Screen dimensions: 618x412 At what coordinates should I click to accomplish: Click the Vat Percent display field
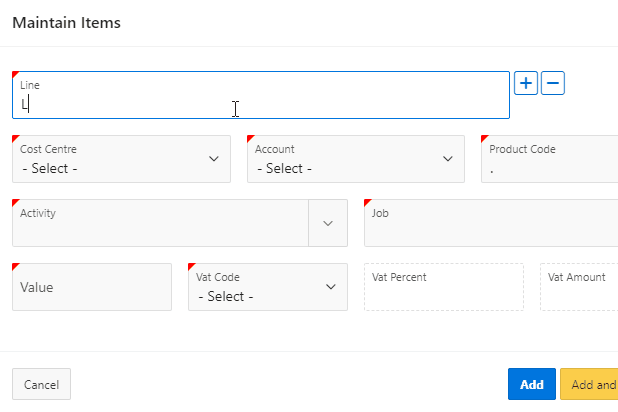click(444, 287)
